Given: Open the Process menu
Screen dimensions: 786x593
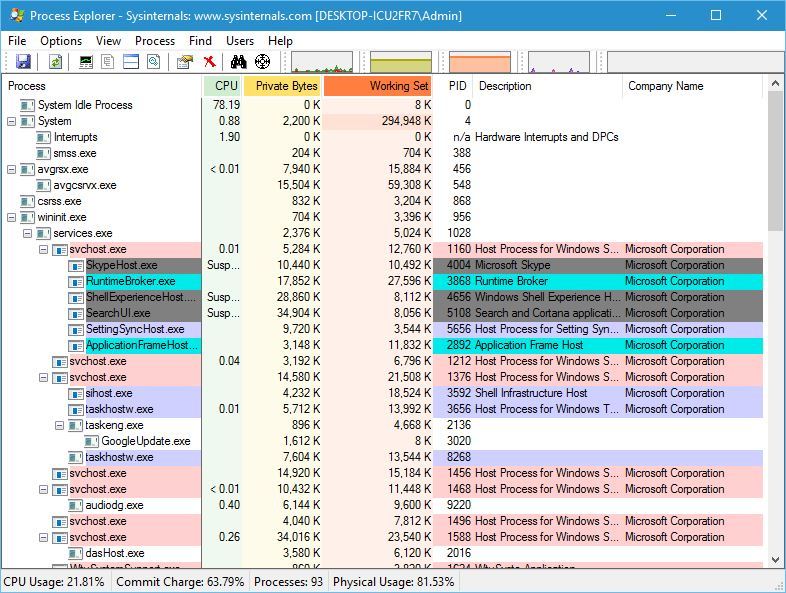Looking at the screenshot, I should coord(155,41).
